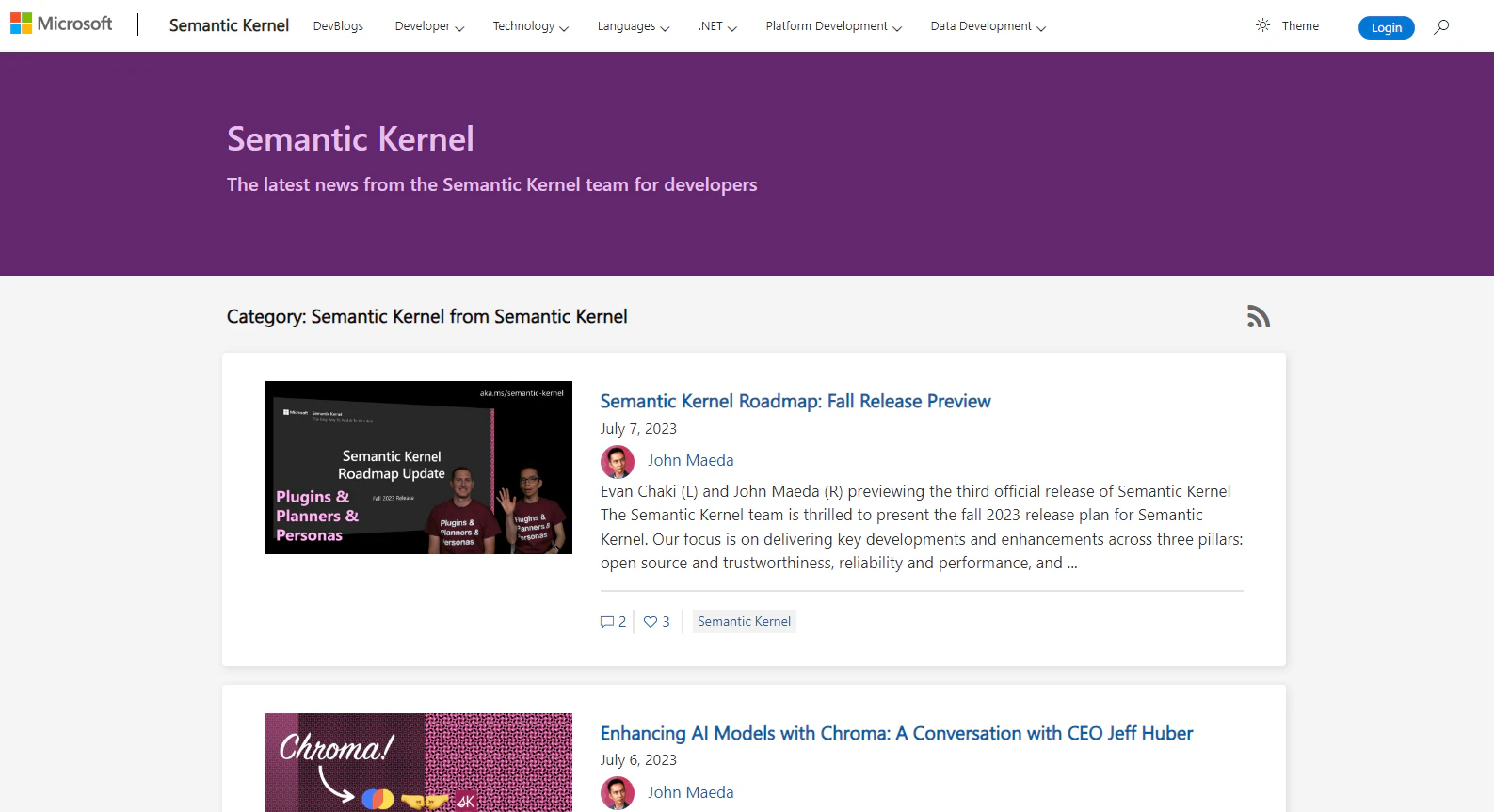Open the search magnifier icon
The width and height of the screenshot is (1494, 812).
coord(1441,27)
